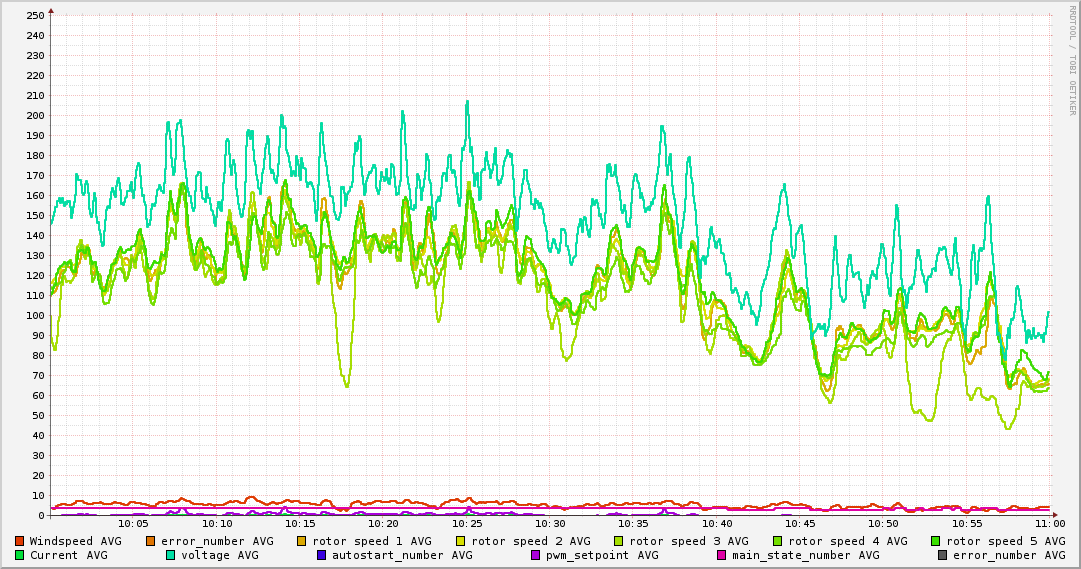Click the orange error_number AVG legend swatch
This screenshot has height=569, width=1081.
click(151, 541)
